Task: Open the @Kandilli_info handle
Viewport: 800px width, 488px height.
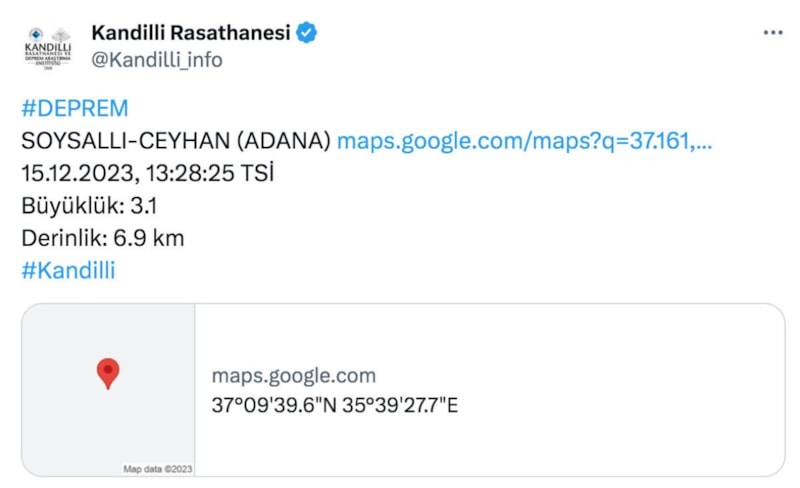Action: pos(157,60)
